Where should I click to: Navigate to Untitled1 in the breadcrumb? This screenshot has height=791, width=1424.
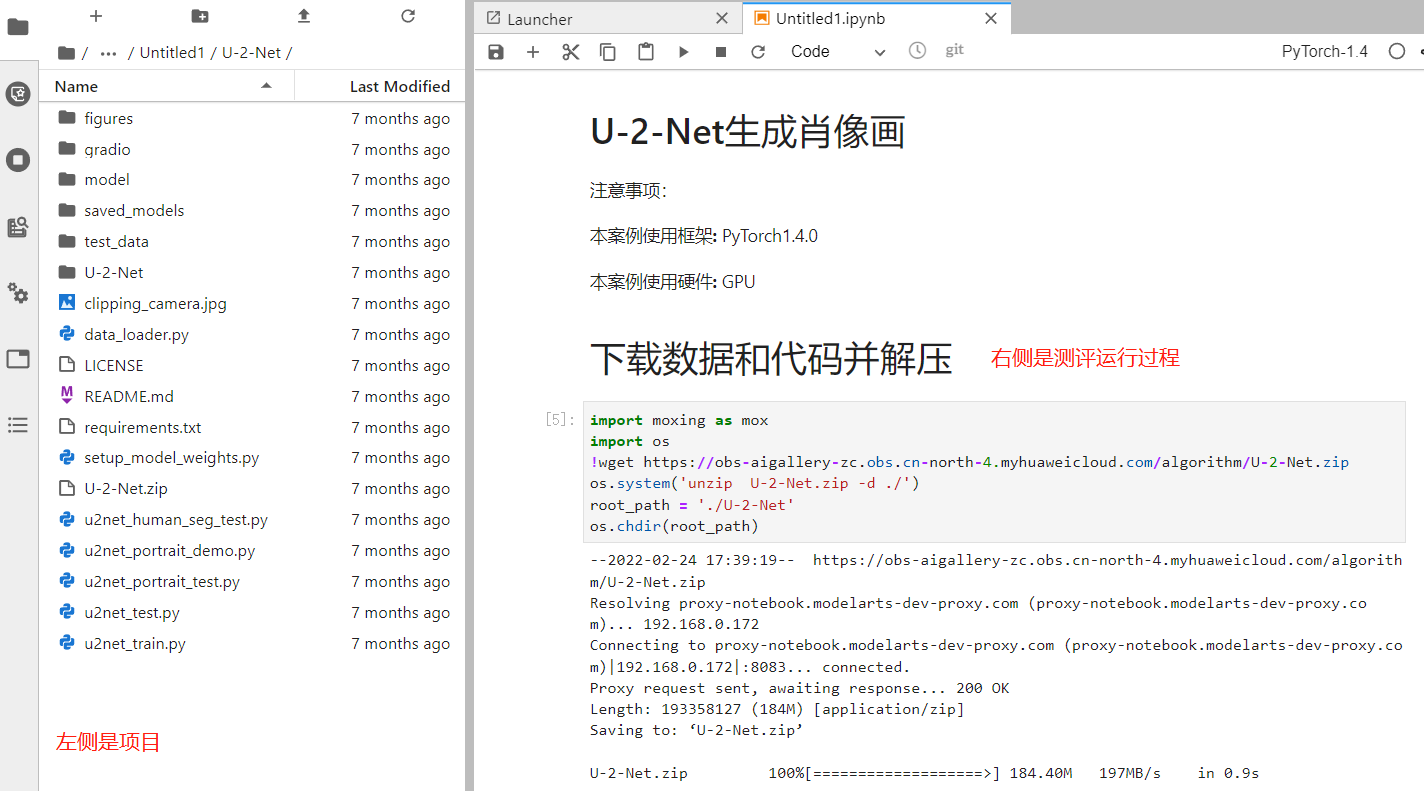coord(172,53)
